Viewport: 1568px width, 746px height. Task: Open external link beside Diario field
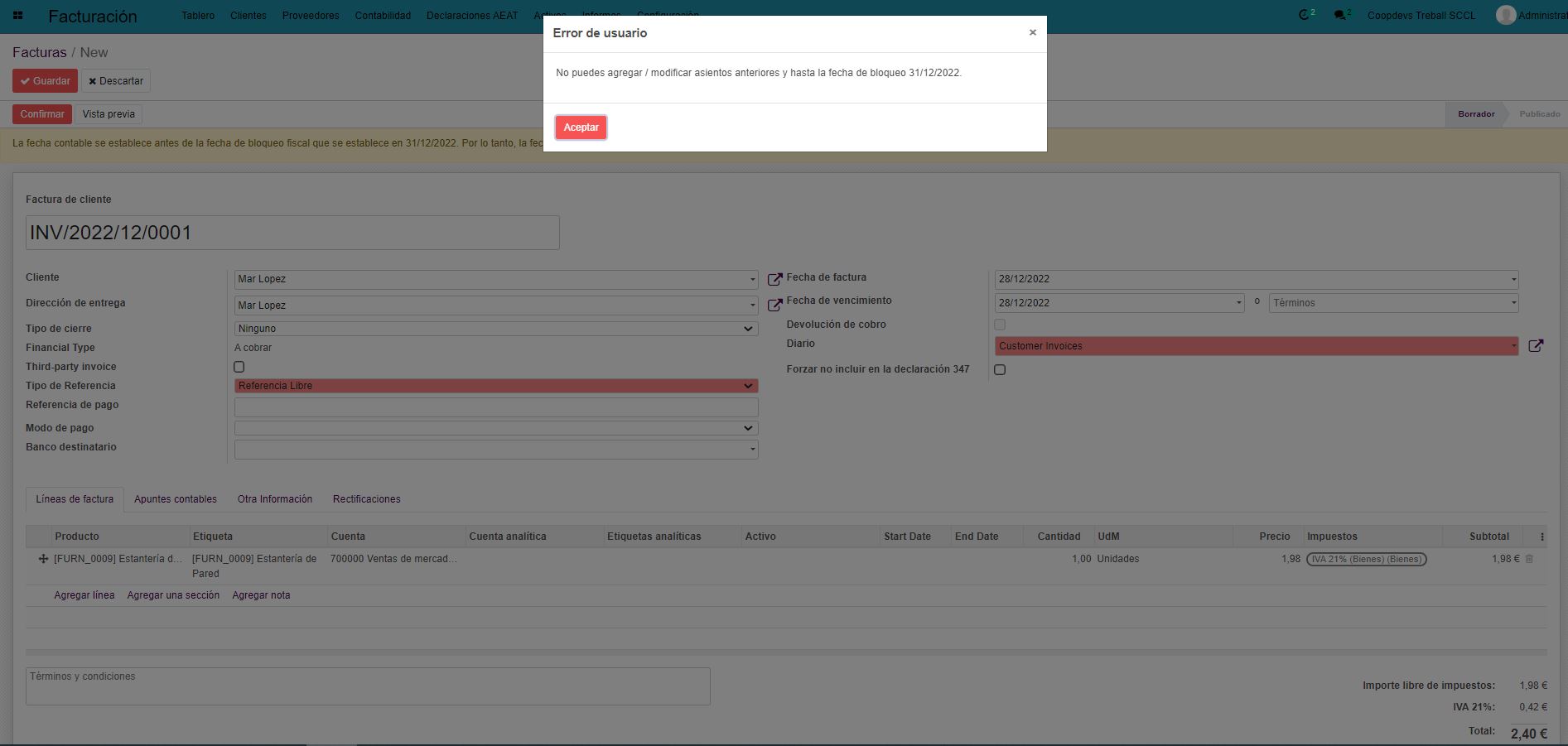(1535, 346)
